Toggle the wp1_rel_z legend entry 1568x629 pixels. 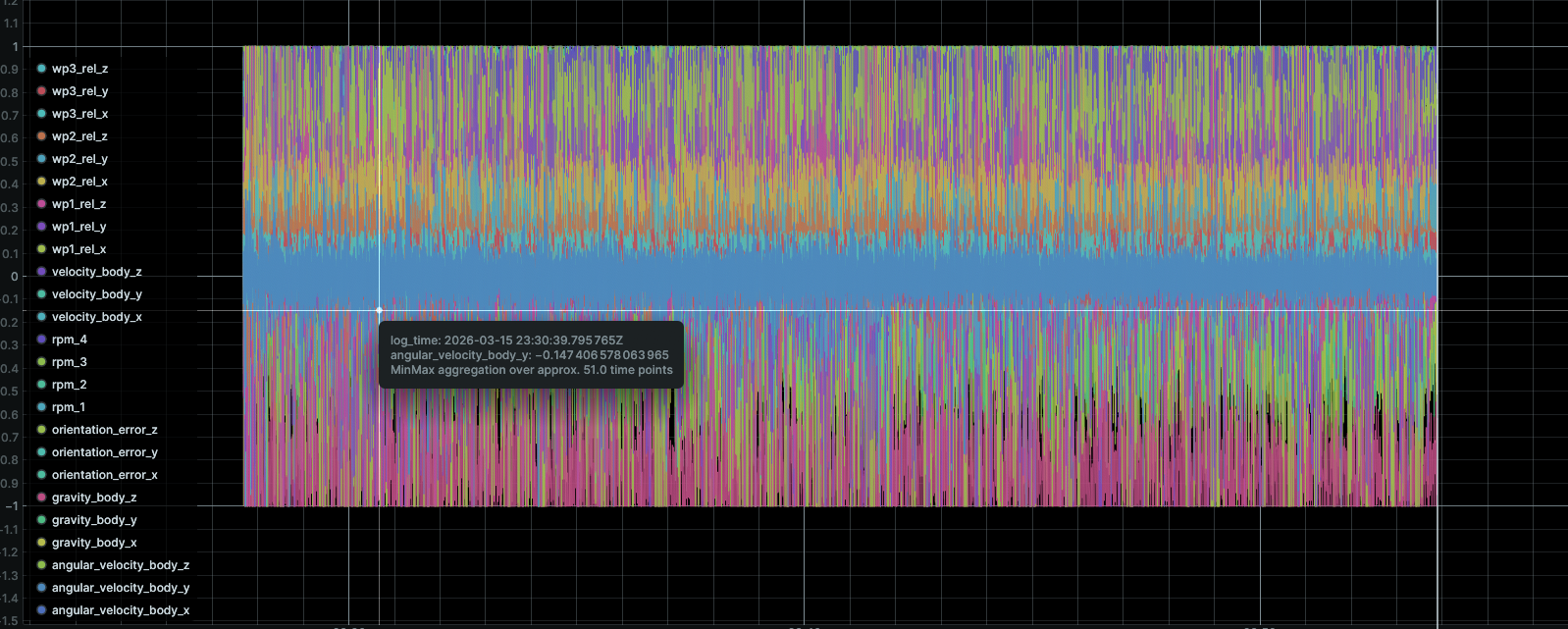(78, 204)
